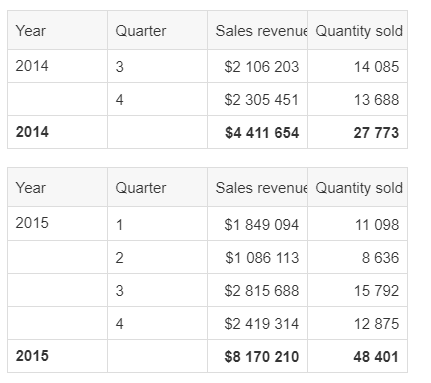Select the $2 305 451 revenue cell
Screen dimensions: 431x383
pyautogui.click(x=257, y=99)
